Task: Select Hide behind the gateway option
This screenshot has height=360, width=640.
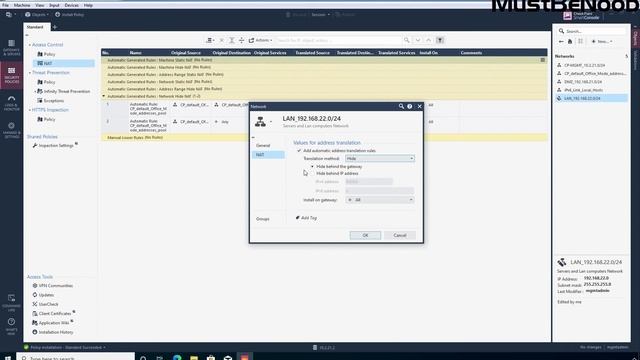Action: pos(312,167)
